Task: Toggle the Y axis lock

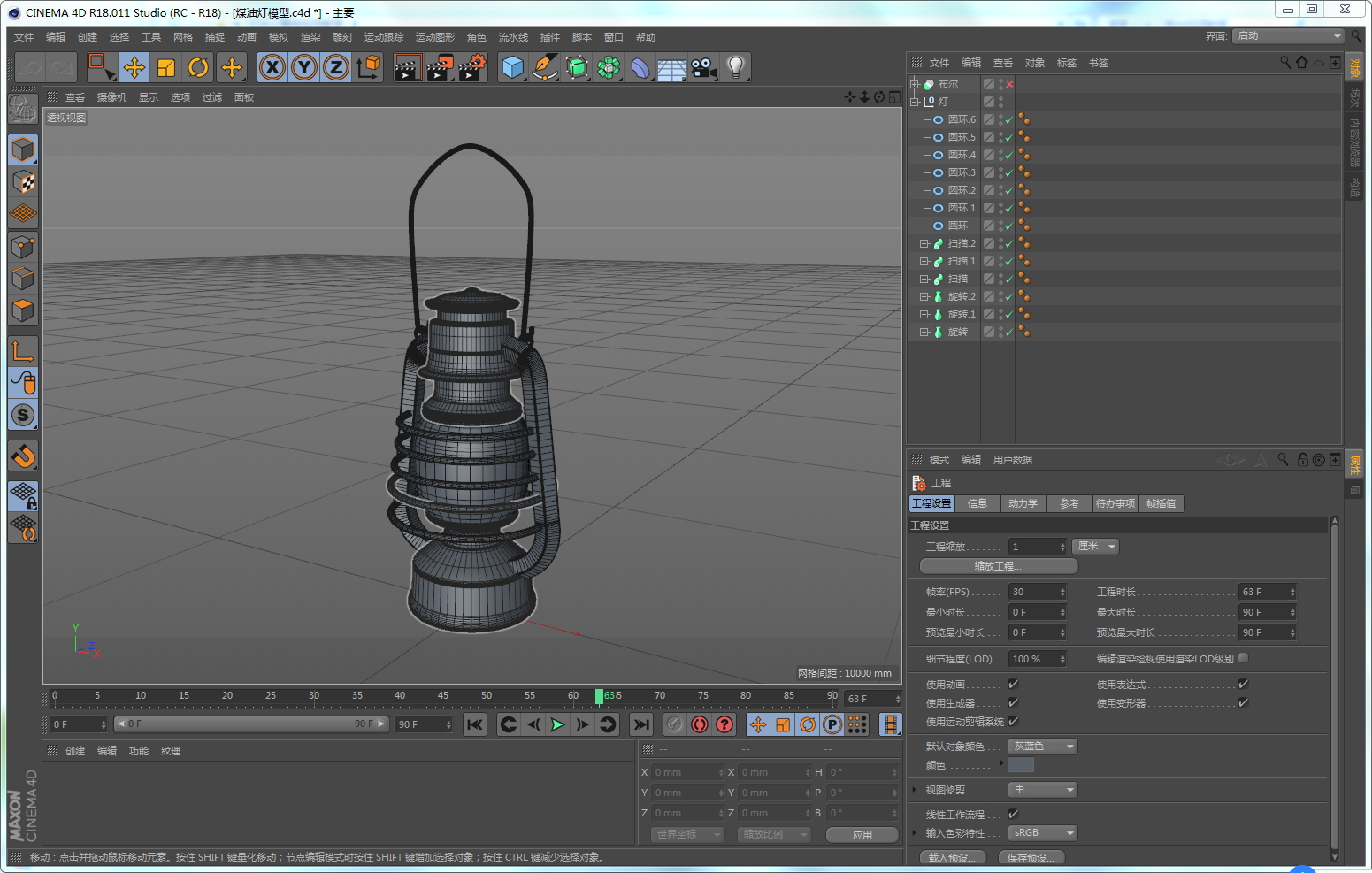Action: tap(304, 67)
